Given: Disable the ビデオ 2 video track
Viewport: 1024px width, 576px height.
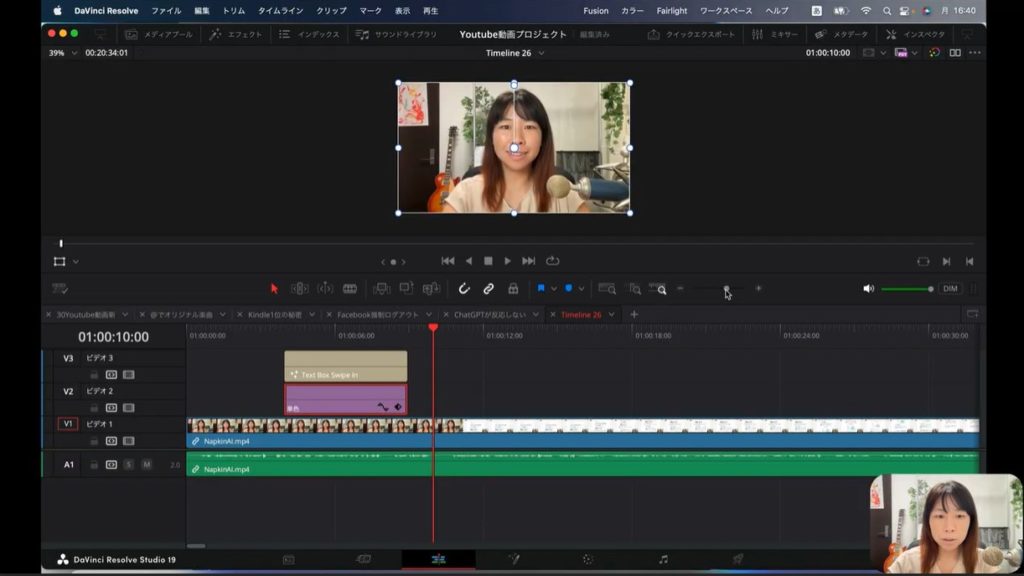Looking at the screenshot, I should pos(128,408).
